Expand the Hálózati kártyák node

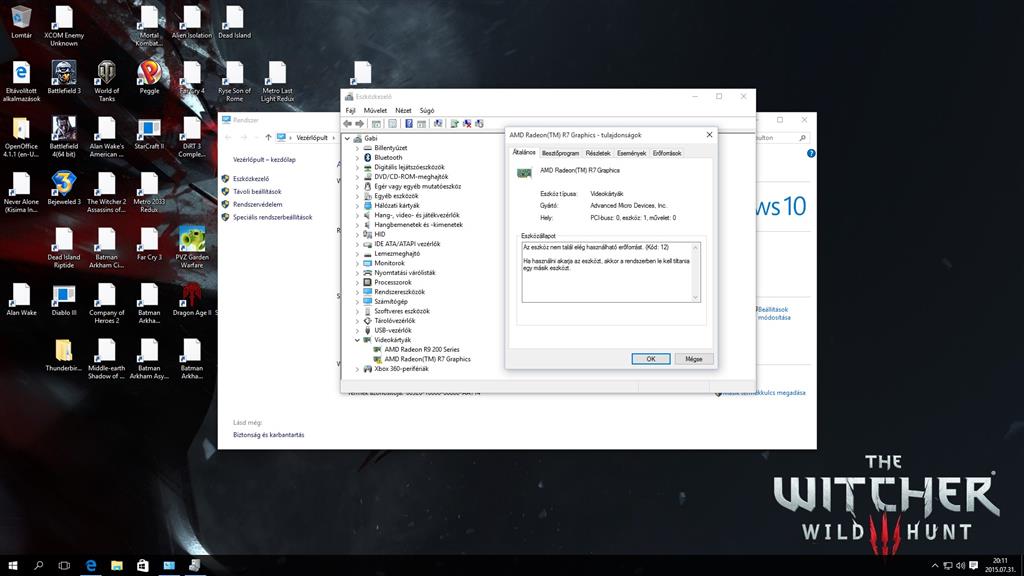357,206
